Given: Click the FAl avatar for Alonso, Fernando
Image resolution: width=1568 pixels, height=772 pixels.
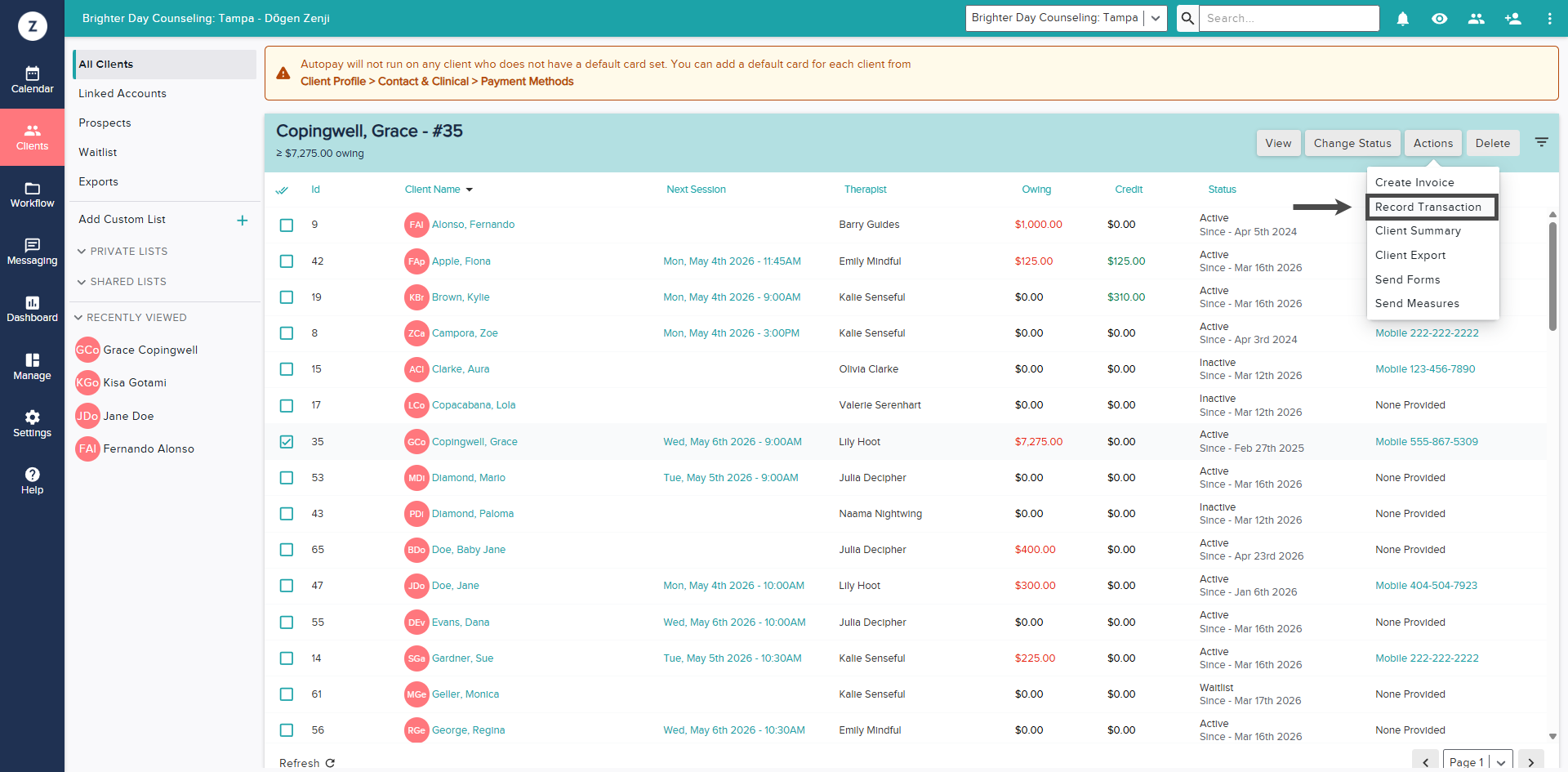Looking at the screenshot, I should pos(416,225).
